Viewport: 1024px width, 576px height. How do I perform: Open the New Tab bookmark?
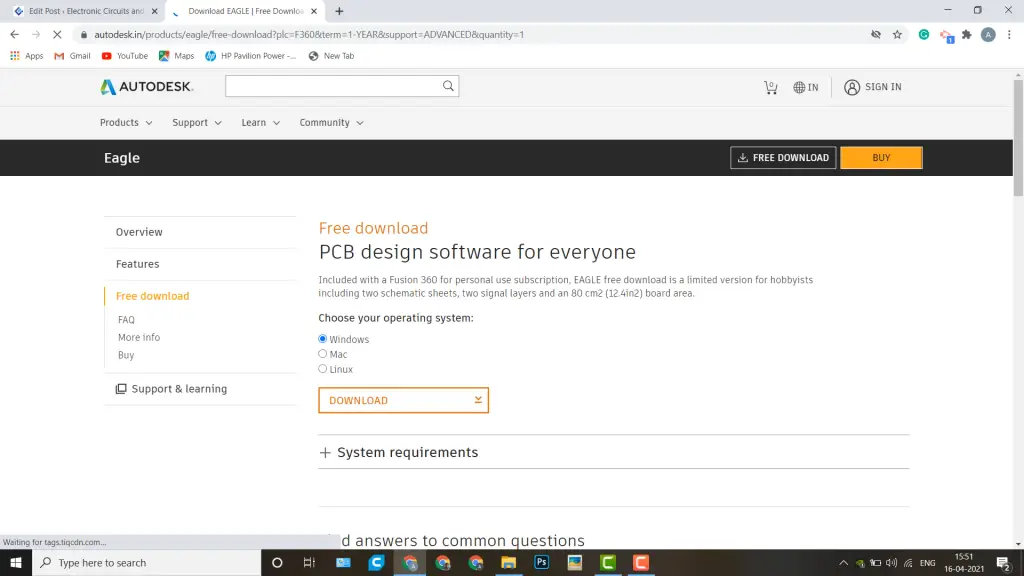click(331, 56)
